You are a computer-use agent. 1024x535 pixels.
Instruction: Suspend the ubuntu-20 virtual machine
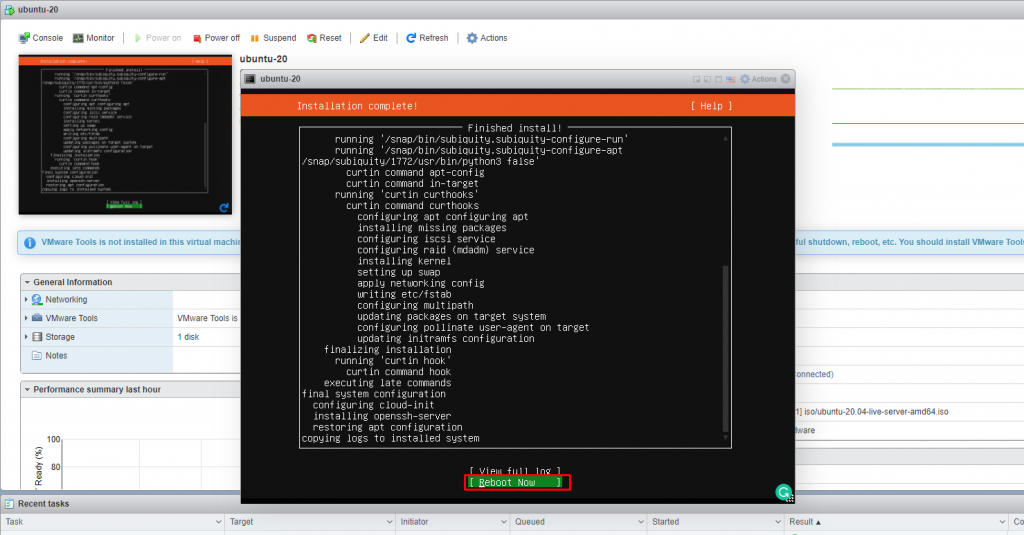(x=272, y=38)
